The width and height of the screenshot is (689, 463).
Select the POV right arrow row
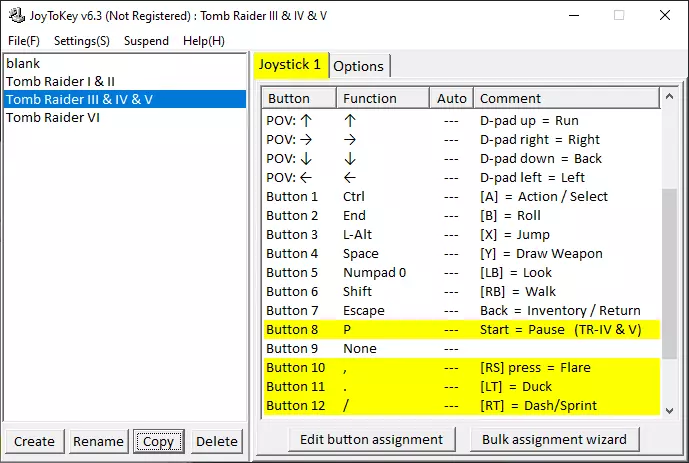(461, 140)
